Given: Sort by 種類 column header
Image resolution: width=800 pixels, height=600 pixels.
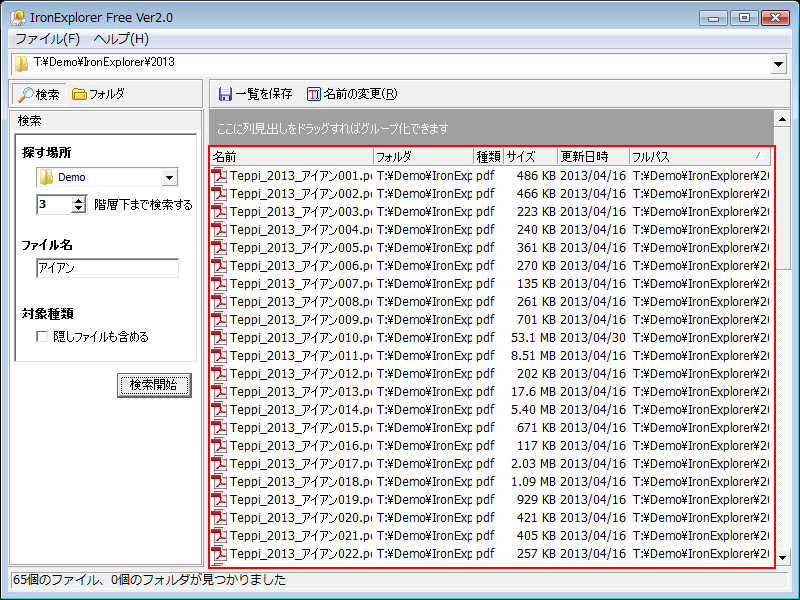Looking at the screenshot, I should pos(488,157).
